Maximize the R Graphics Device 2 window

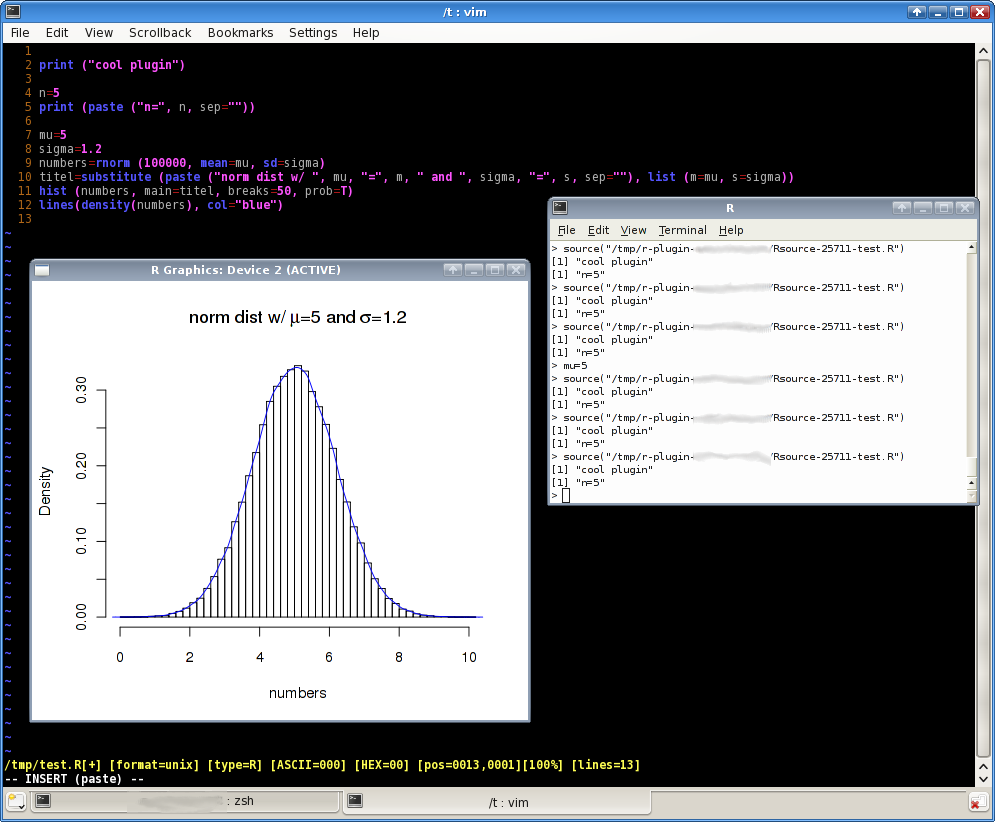pos(495,269)
